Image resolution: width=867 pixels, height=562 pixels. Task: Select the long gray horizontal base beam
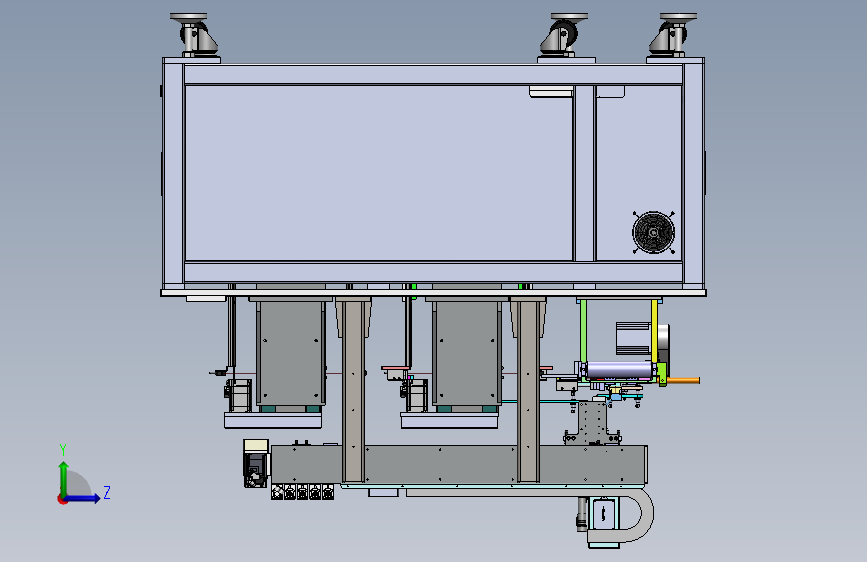coord(459,464)
